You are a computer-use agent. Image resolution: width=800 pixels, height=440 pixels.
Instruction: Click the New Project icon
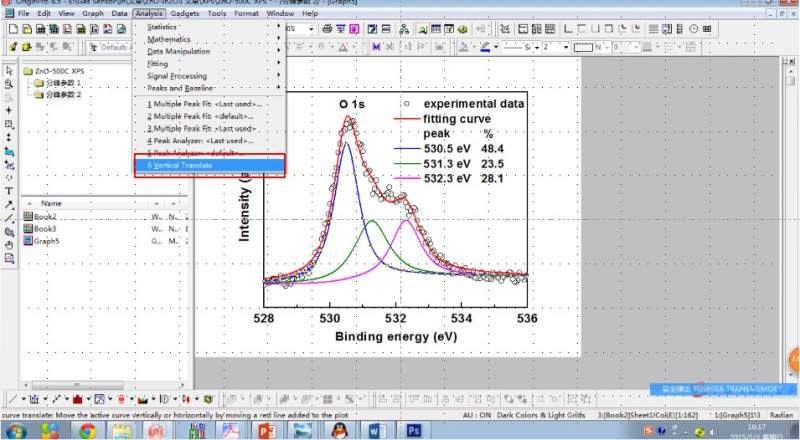(x=13, y=29)
